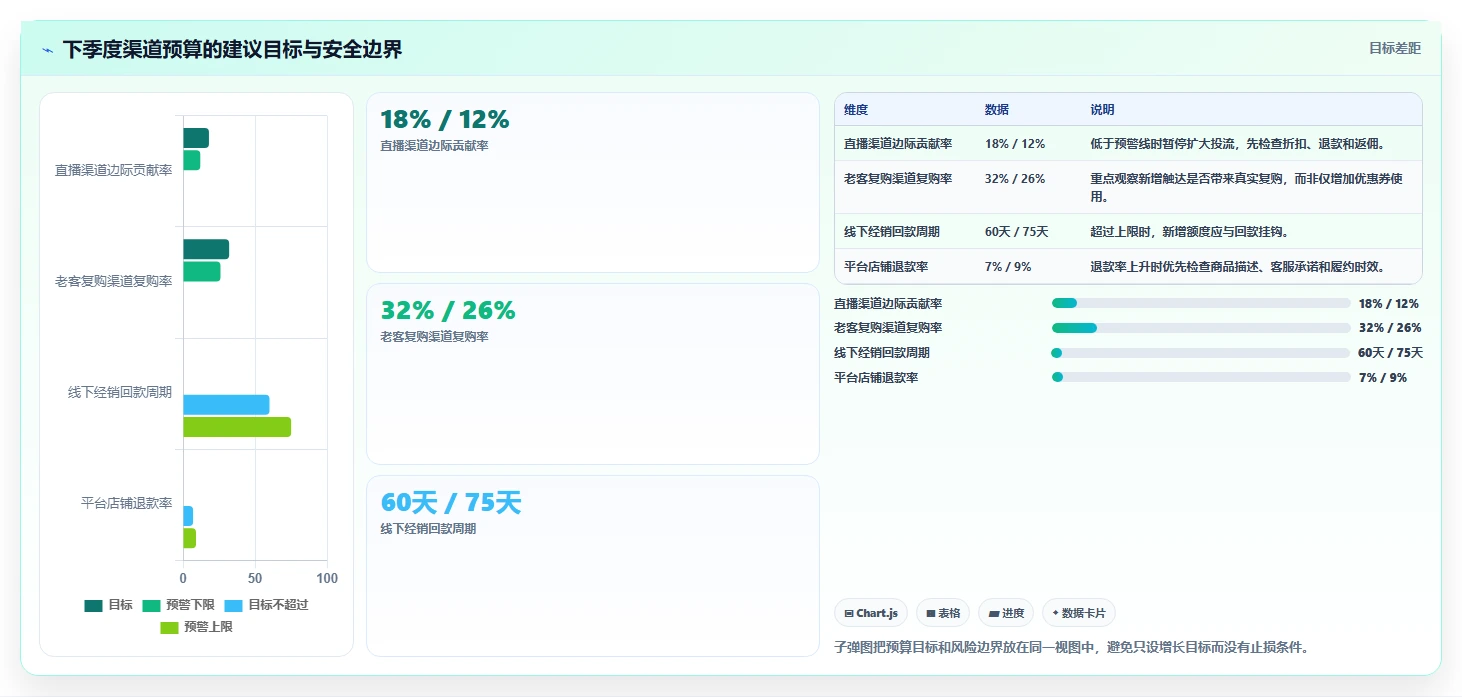Click table value 32% / 26%
The width and height of the screenshot is (1462, 697).
point(1015,179)
